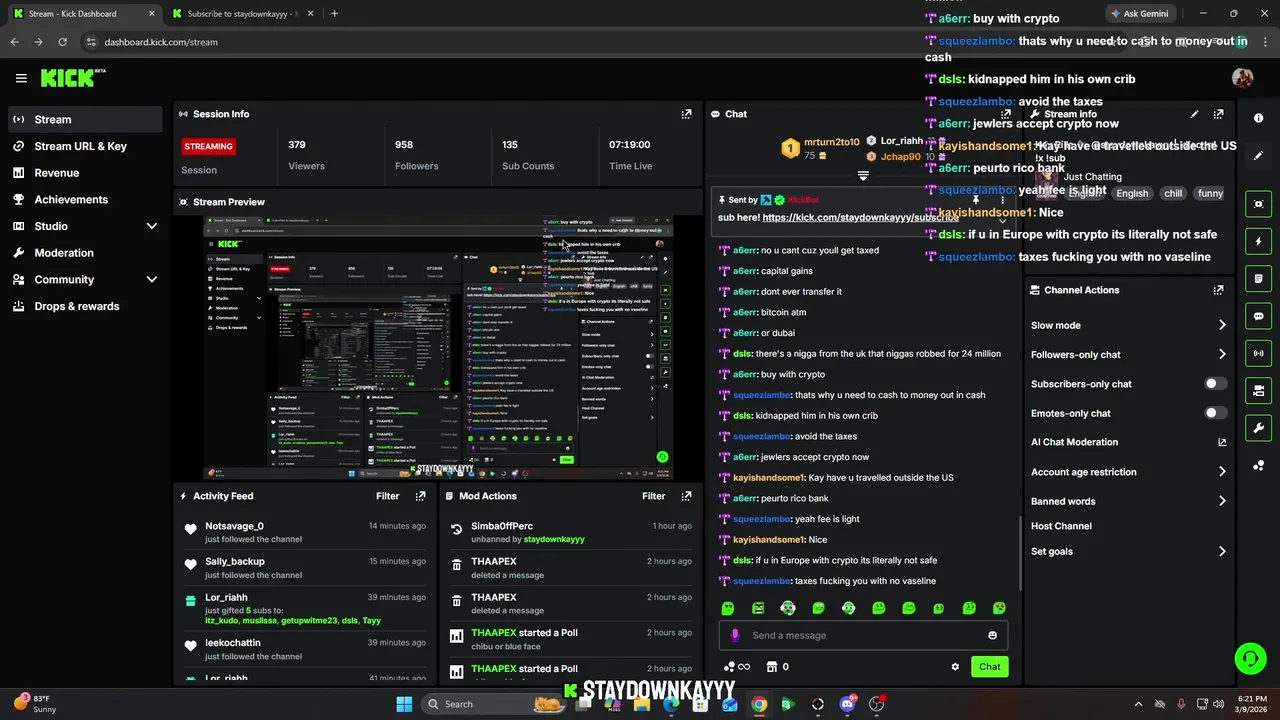Open the hamburger navigation menu

click(x=21, y=78)
